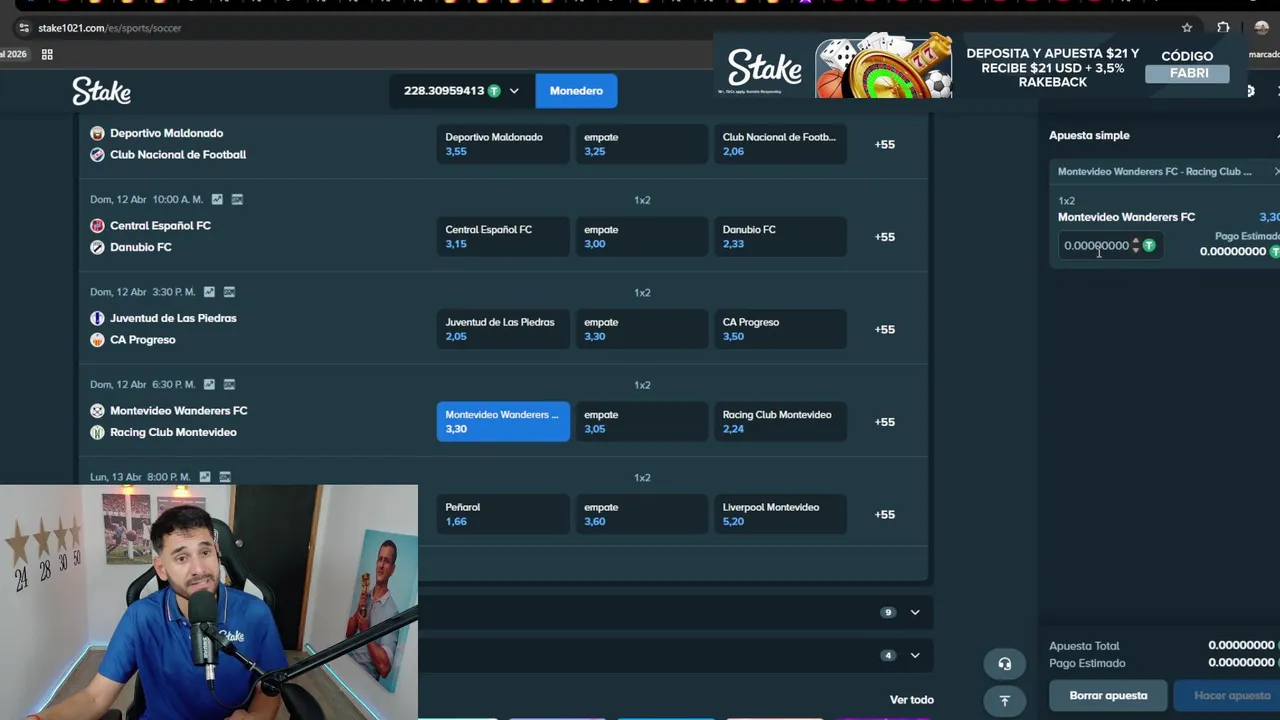Bet on empate 3,60 for Peñarol match
The image size is (1280, 720).
(x=642, y=514)
